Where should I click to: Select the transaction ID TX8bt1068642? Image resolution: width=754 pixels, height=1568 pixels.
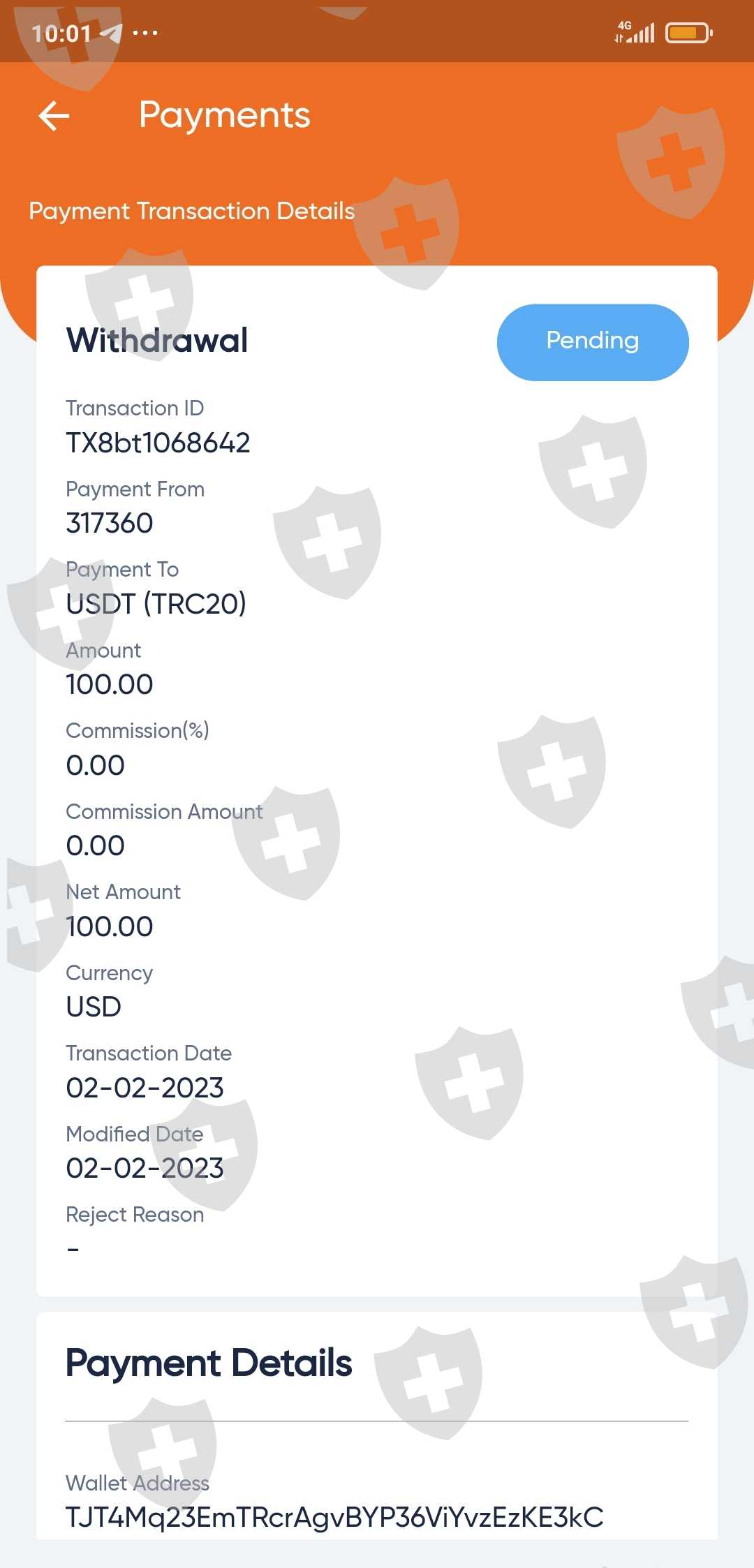pos(158,443)
